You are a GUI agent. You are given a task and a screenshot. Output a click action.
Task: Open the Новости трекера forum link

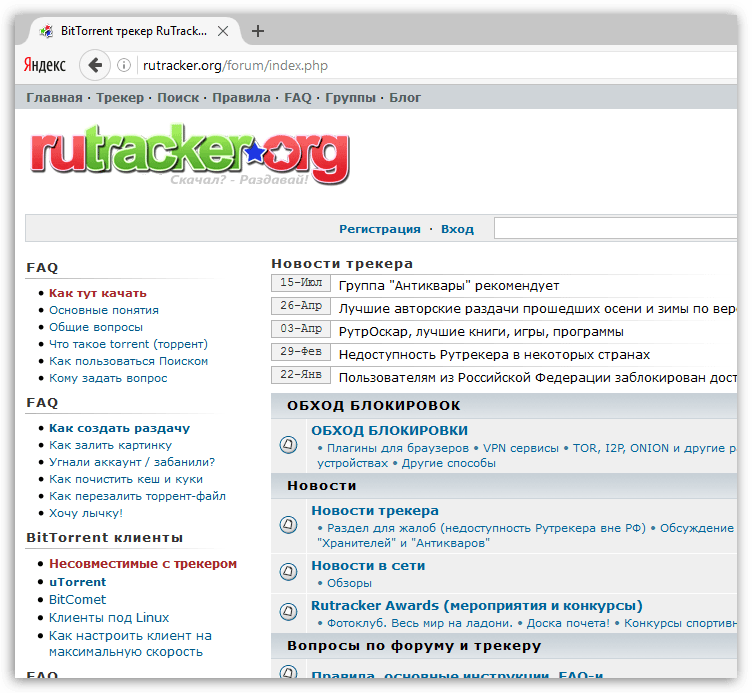click(375, 510)
